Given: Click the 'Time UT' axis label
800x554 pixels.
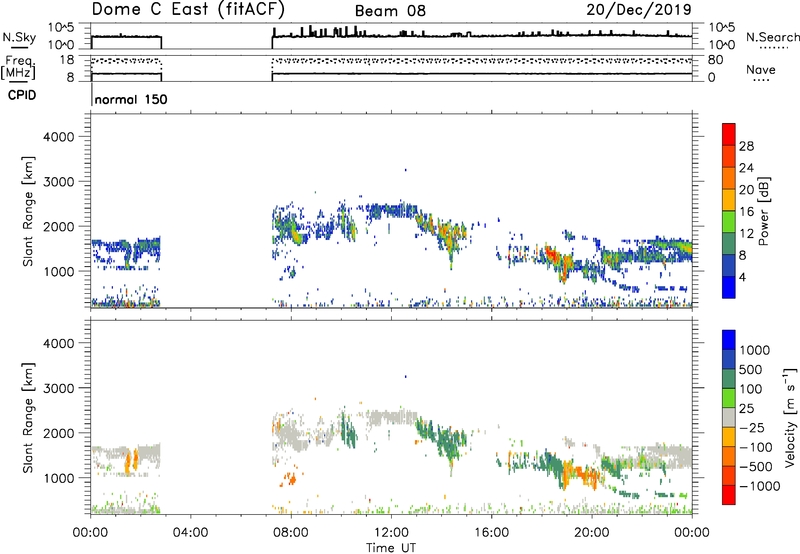Looking at the screenshot, I should tap(391, 548).
